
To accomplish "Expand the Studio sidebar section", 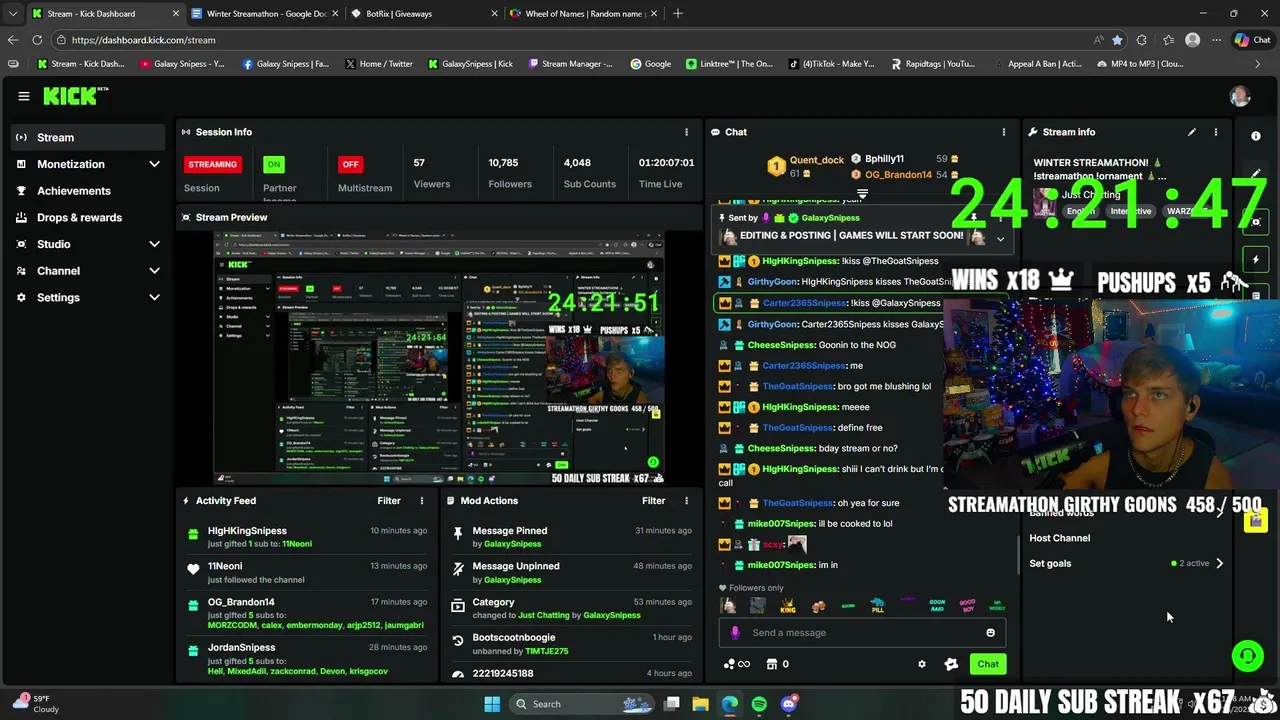I will coord(154,244).
